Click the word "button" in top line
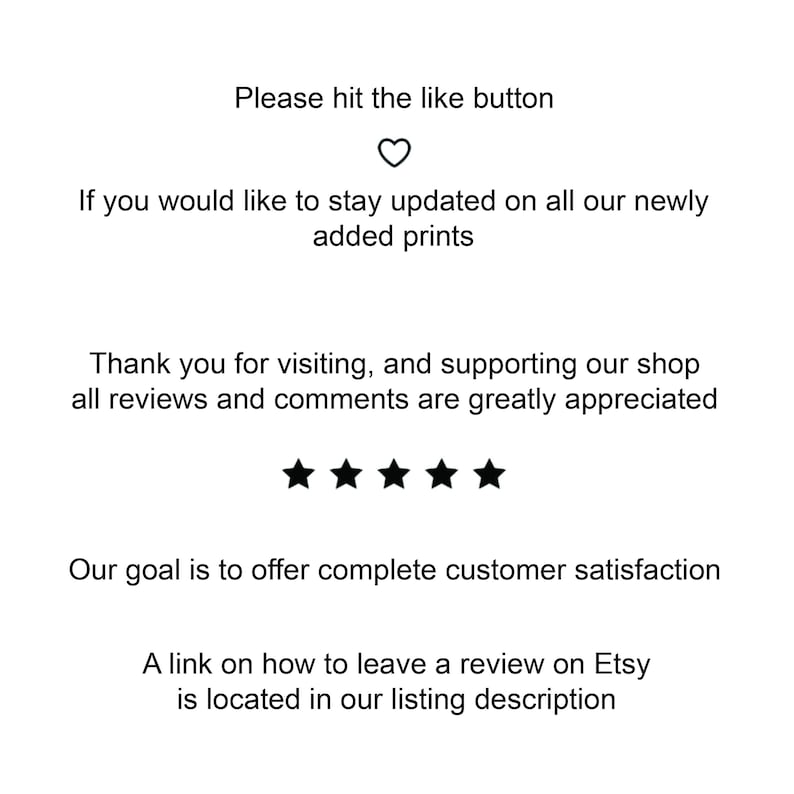794x794 pixels. pos(513,98)
